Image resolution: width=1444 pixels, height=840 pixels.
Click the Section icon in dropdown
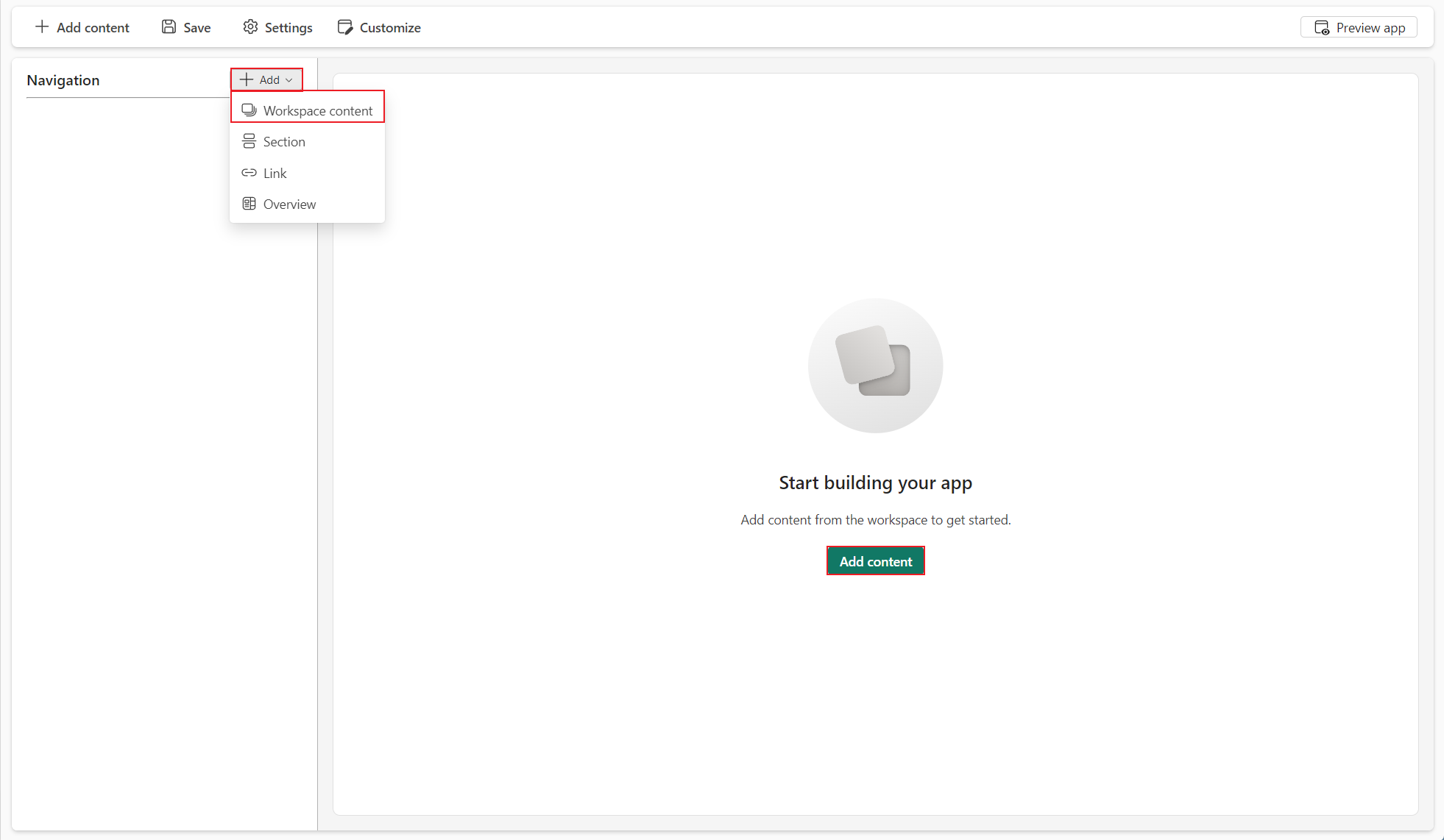tap(249, 141)
